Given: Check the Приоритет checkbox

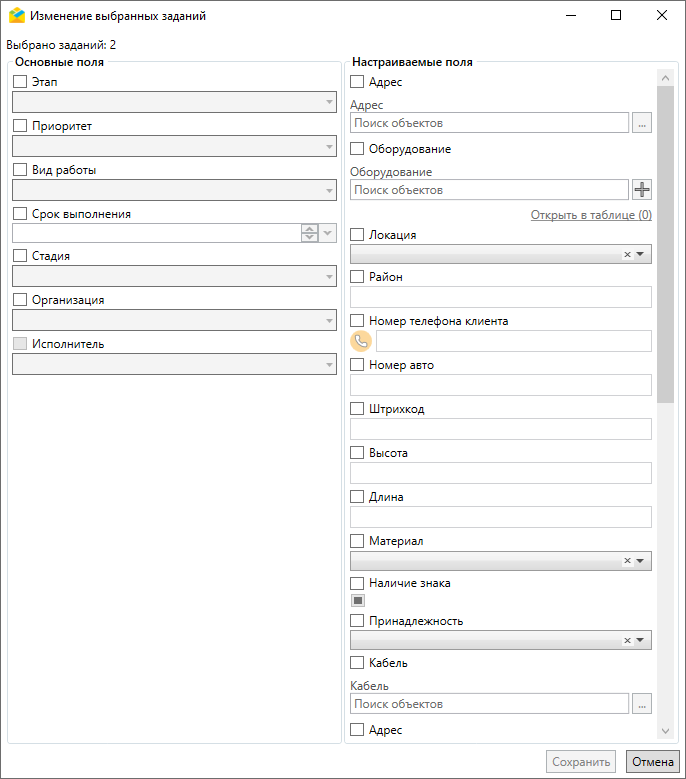Looking at the screenshot, I should coord(20,126).
